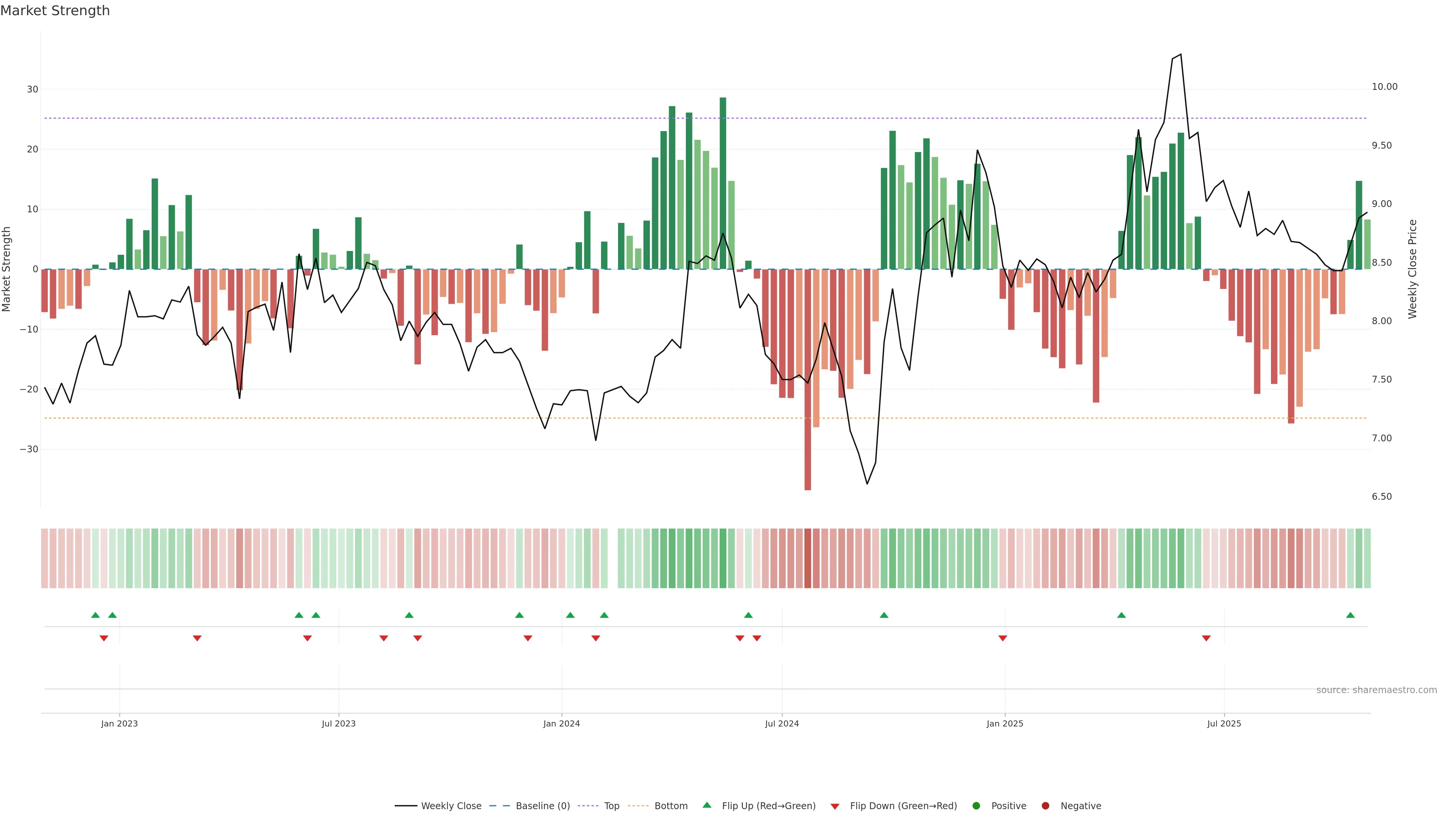The image size is (1456, 819).
Task: Click the Jul 2025 x-axis label
Action: coord(1224,723)
